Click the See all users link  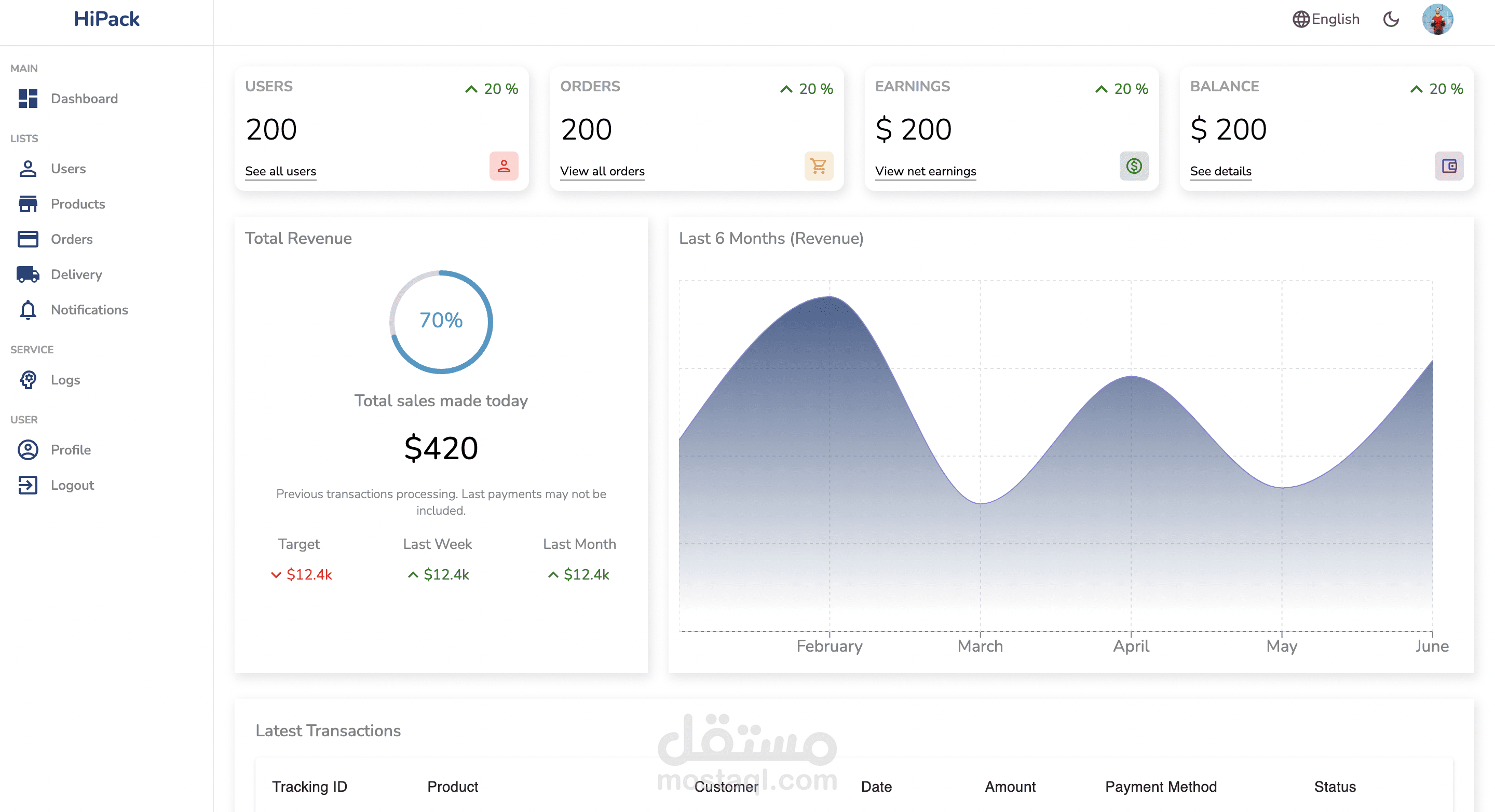click(x=280, y=171)
